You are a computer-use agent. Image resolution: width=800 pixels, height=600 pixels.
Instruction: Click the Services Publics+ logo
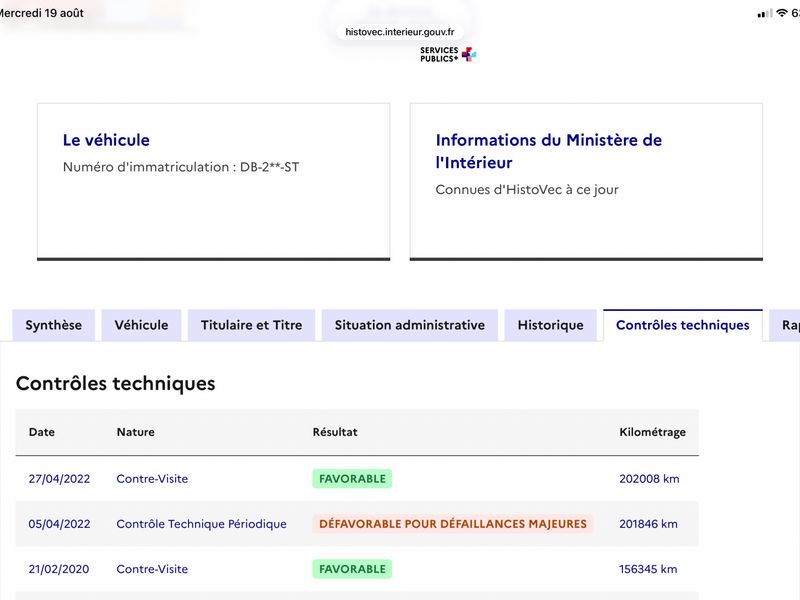pos(448,54)
